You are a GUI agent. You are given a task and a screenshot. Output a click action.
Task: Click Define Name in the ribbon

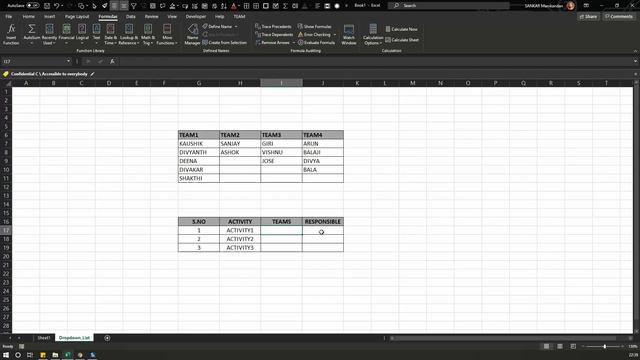point(220,27)
